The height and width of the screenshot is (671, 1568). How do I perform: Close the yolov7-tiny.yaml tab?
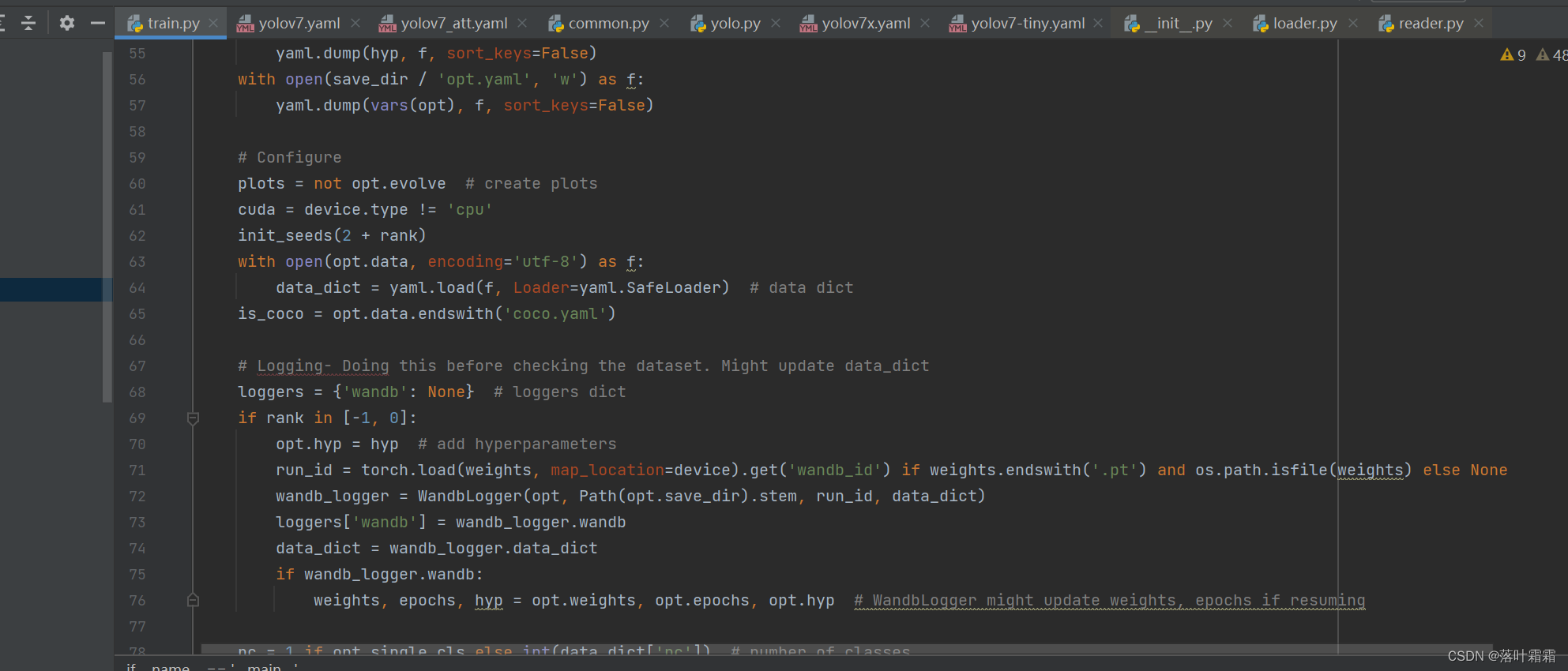tap(1098, 24)
